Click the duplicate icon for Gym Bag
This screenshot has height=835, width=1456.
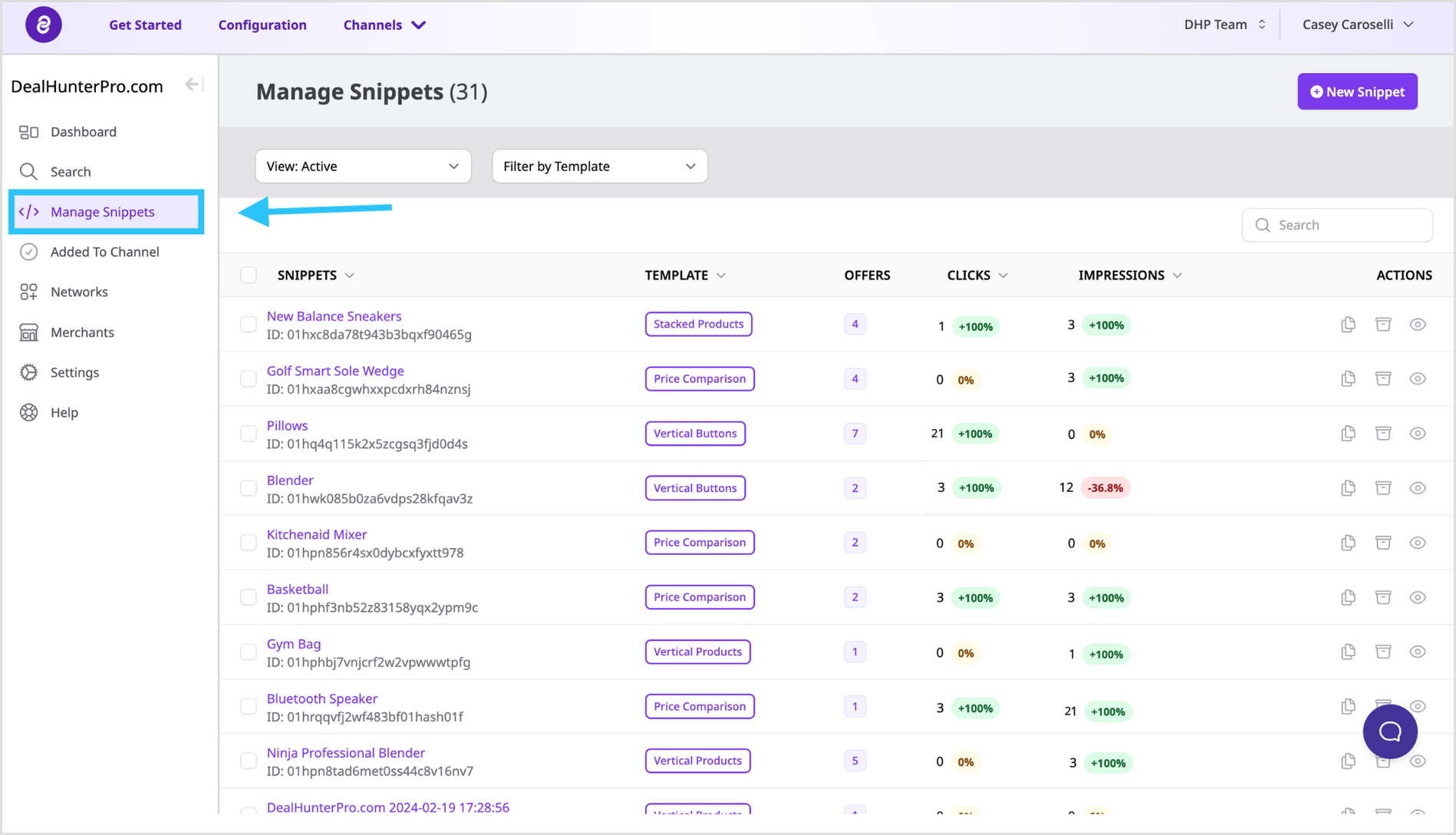tap(1348, 652)
